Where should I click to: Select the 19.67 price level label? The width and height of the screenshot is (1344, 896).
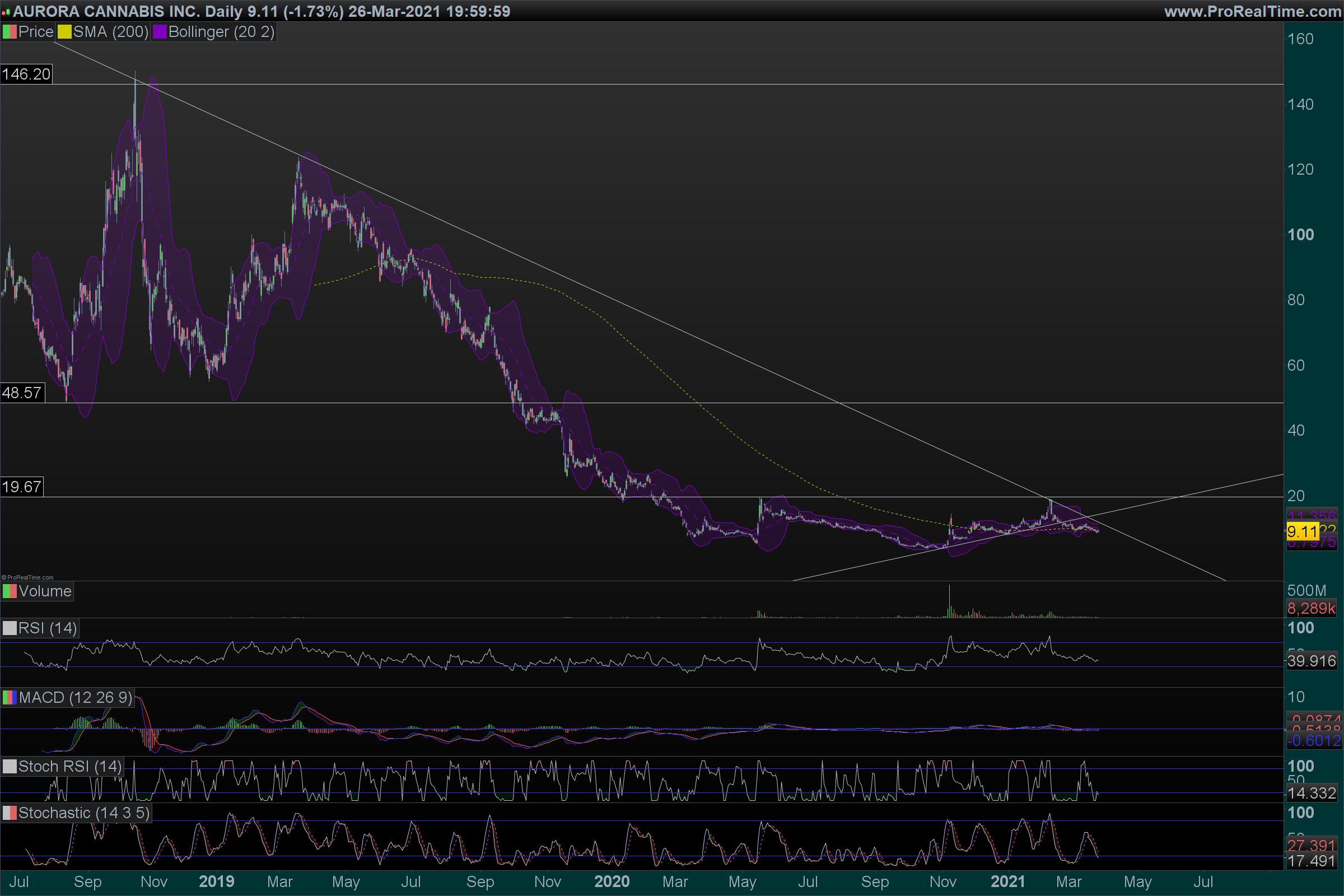(22, 487)
